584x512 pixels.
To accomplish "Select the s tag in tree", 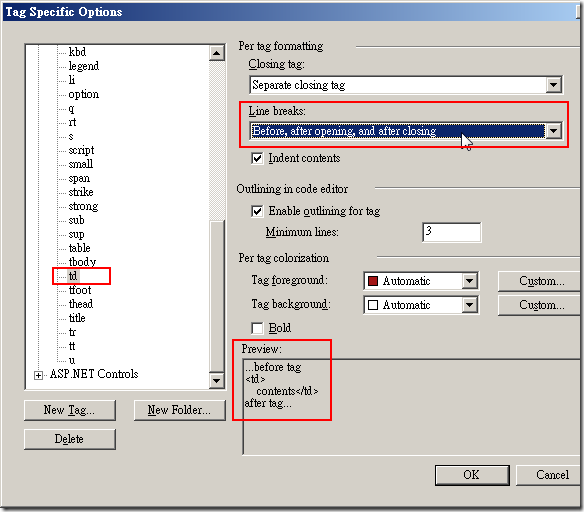I will 71,136.
